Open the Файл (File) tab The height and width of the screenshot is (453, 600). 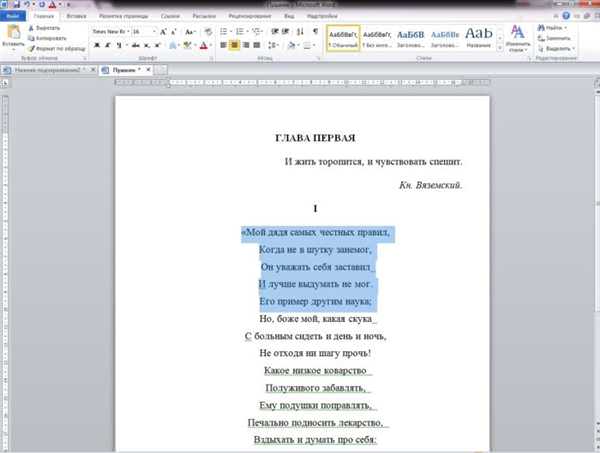13,16
